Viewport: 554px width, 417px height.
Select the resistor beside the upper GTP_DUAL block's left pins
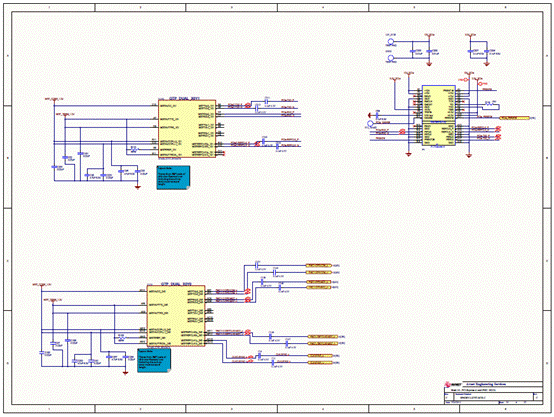134,149
